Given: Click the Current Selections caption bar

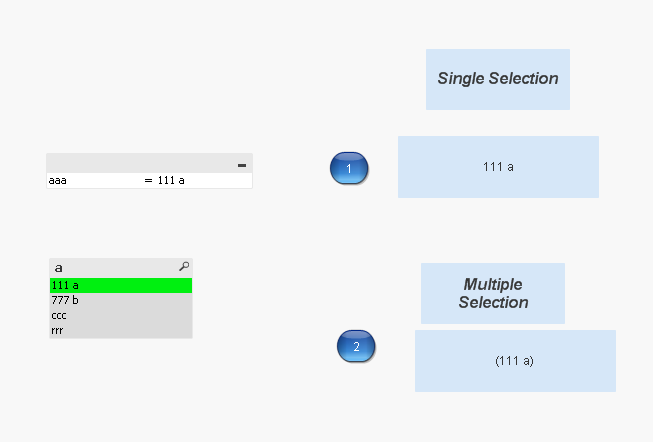Looking at the screenshot, I should pyautogui.click(x=140, y=164).
